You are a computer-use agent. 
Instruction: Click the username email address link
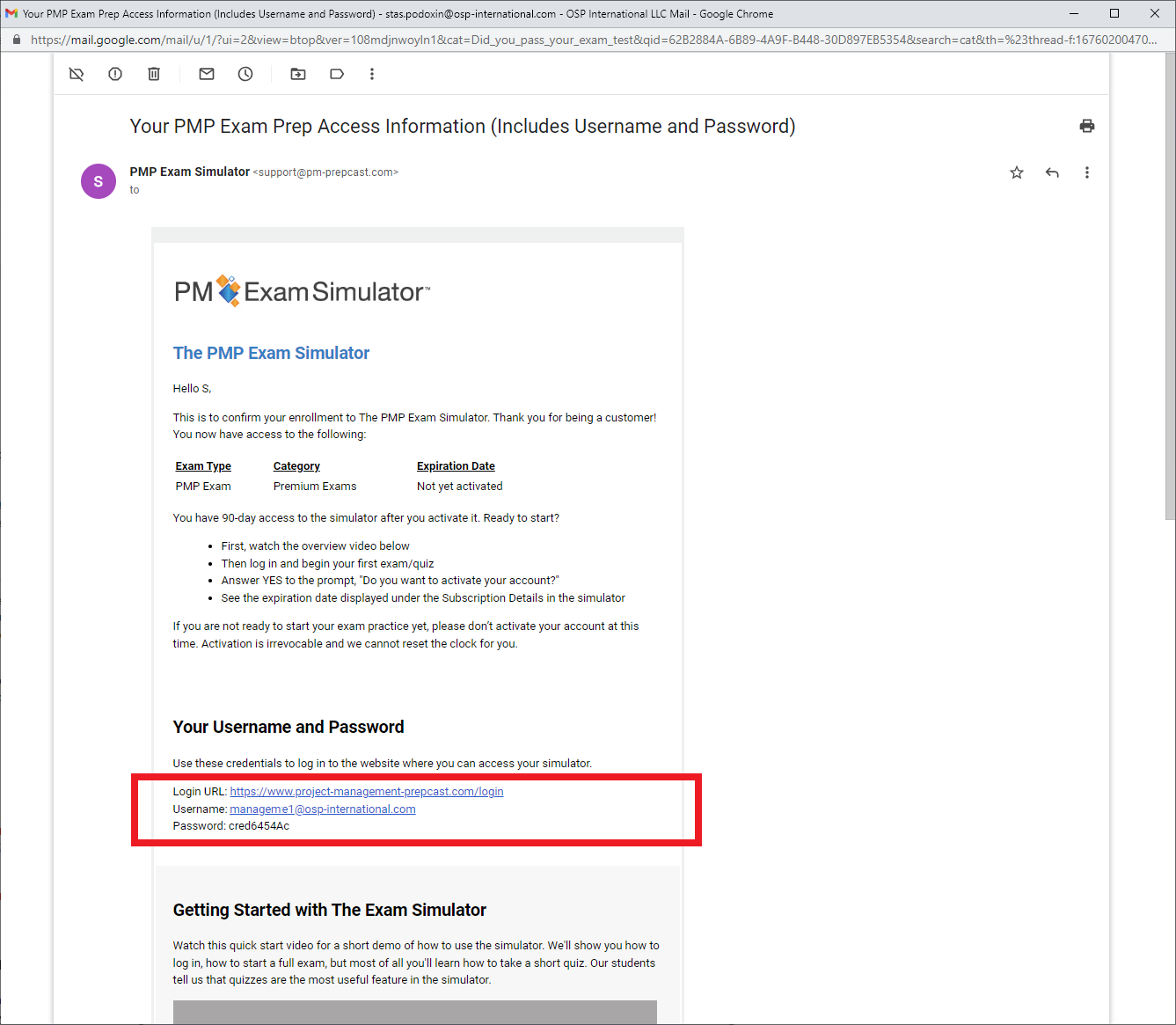pos(323,809)
